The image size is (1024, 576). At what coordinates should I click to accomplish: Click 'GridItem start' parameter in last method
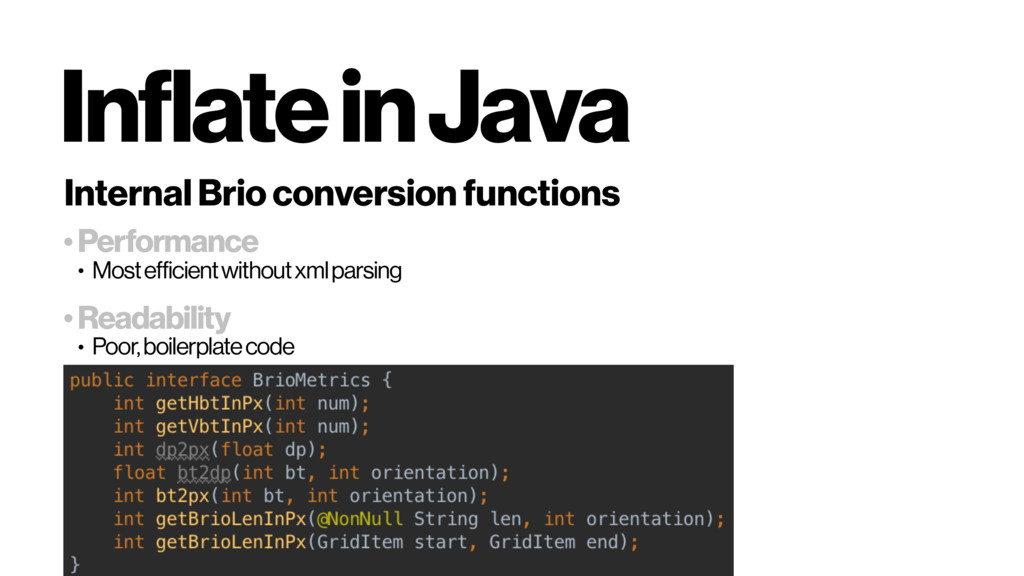(x=392, y=542)
